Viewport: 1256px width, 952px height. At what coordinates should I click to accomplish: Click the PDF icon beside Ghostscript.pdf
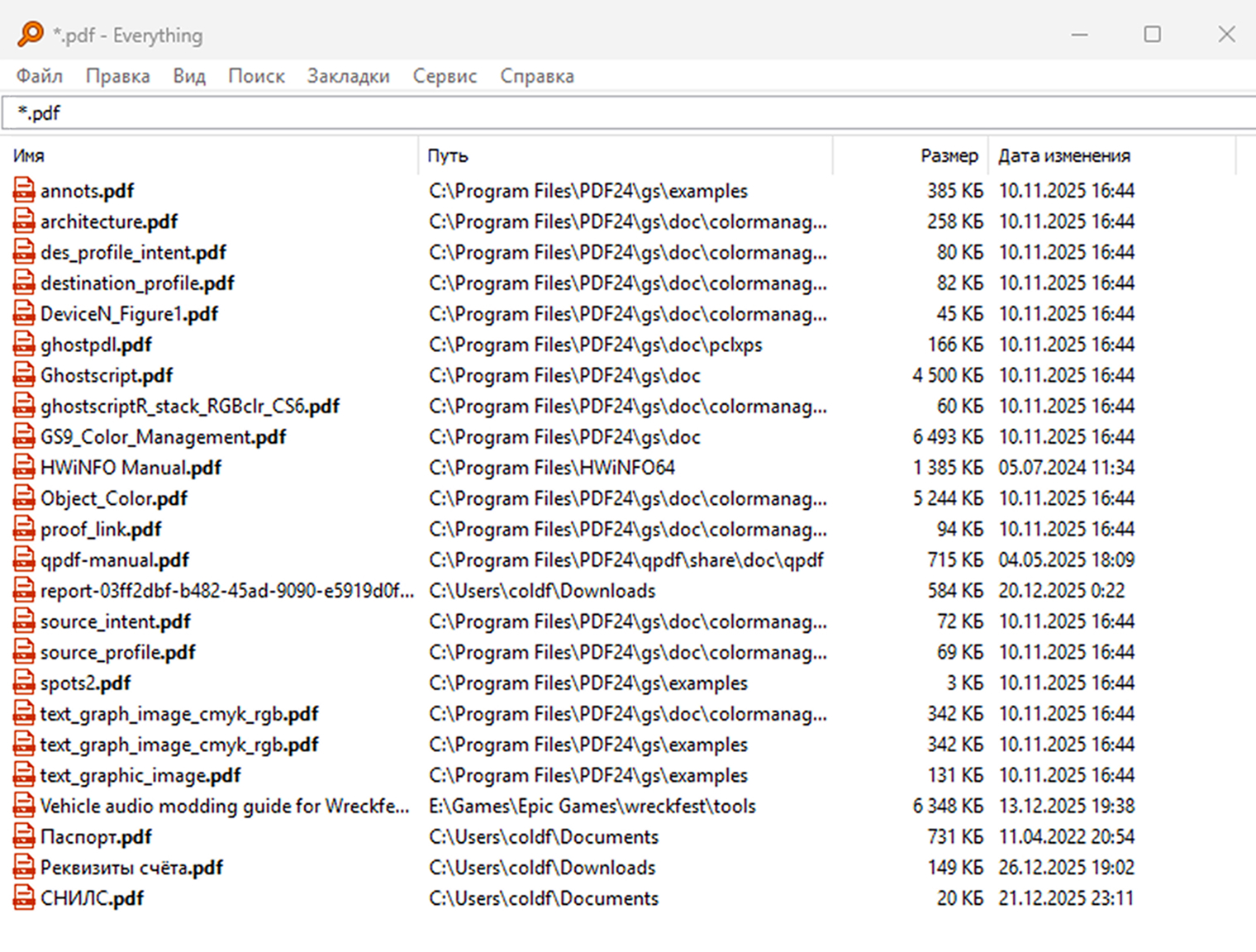(24, 375)
